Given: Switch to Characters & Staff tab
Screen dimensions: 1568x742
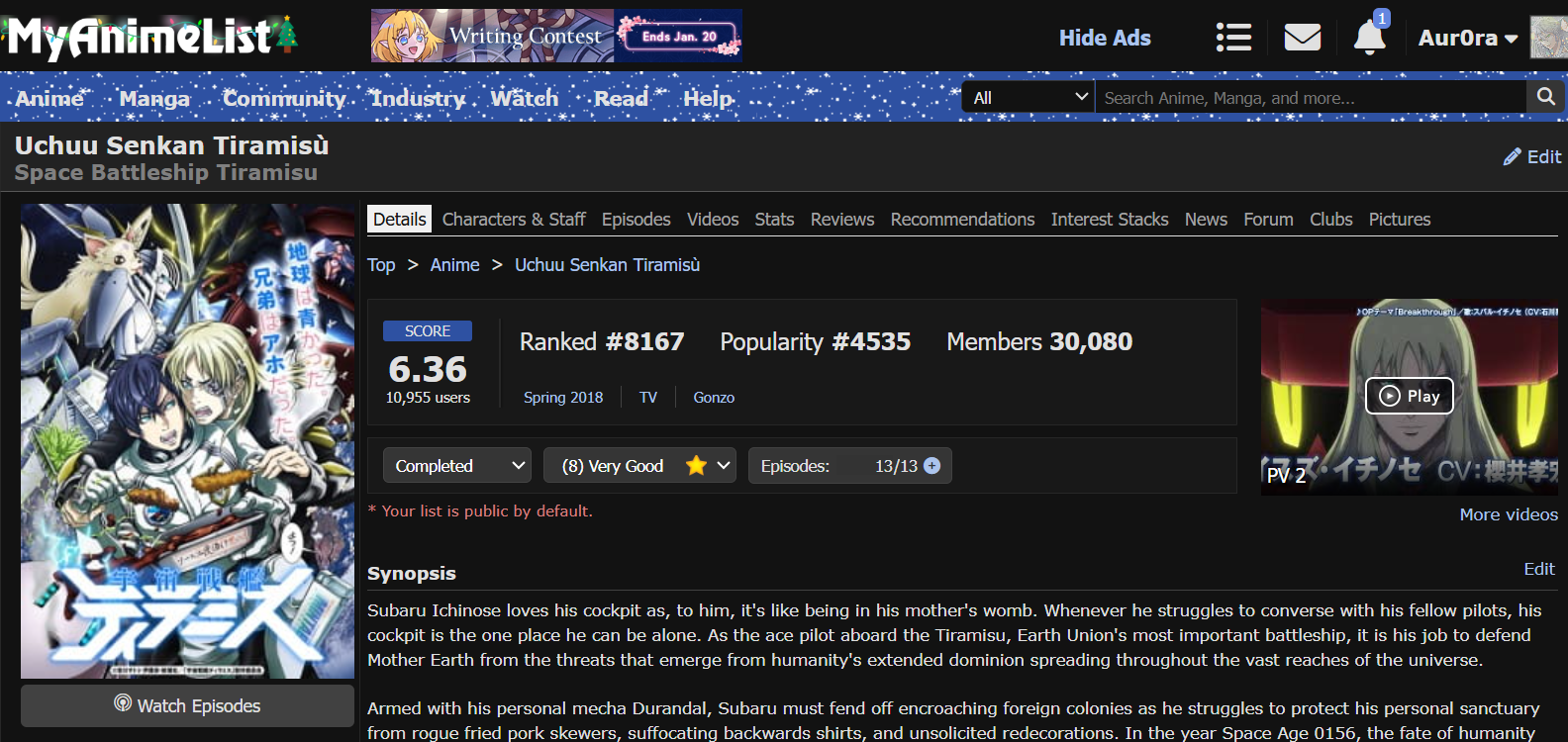Looking at the screenshot, I should (x=514, y=220).
